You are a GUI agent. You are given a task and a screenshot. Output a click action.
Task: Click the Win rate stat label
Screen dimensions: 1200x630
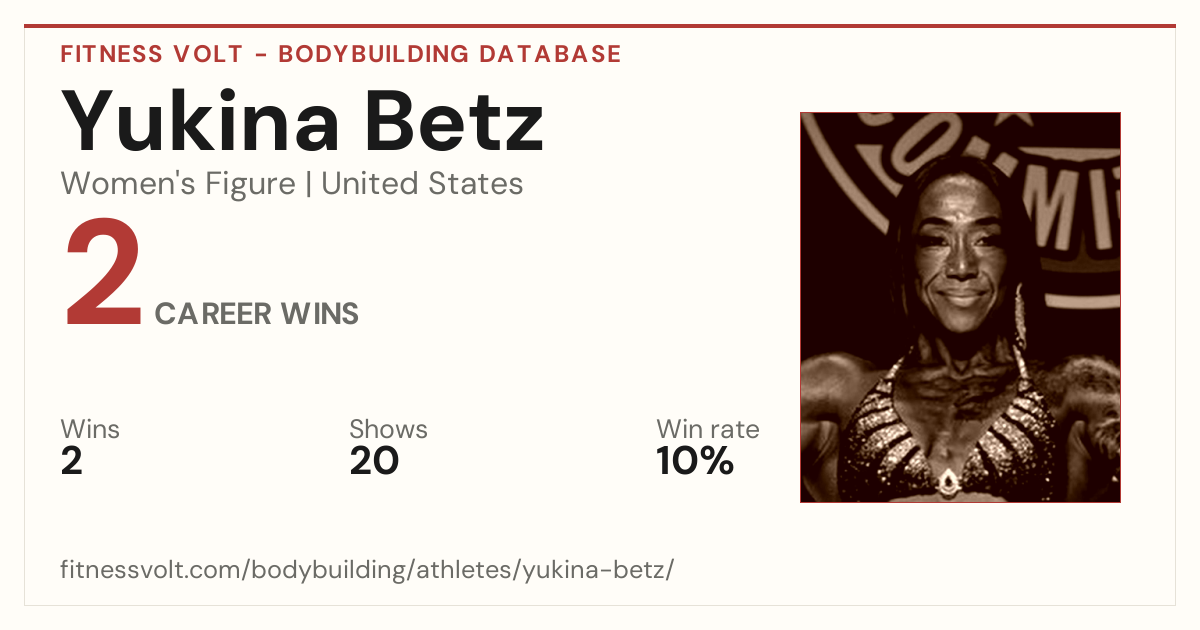click(708, 430)
